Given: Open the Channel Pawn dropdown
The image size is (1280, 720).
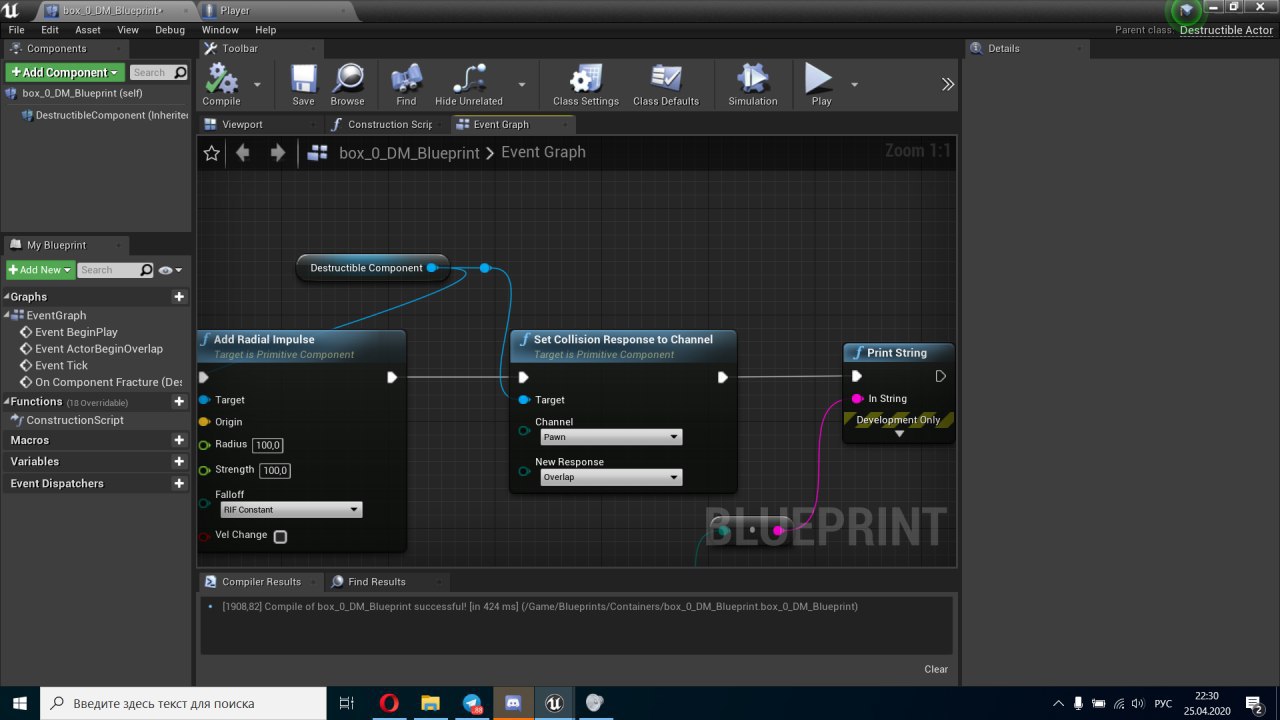Looking at the screenshot, I should [x=610, y=437].
